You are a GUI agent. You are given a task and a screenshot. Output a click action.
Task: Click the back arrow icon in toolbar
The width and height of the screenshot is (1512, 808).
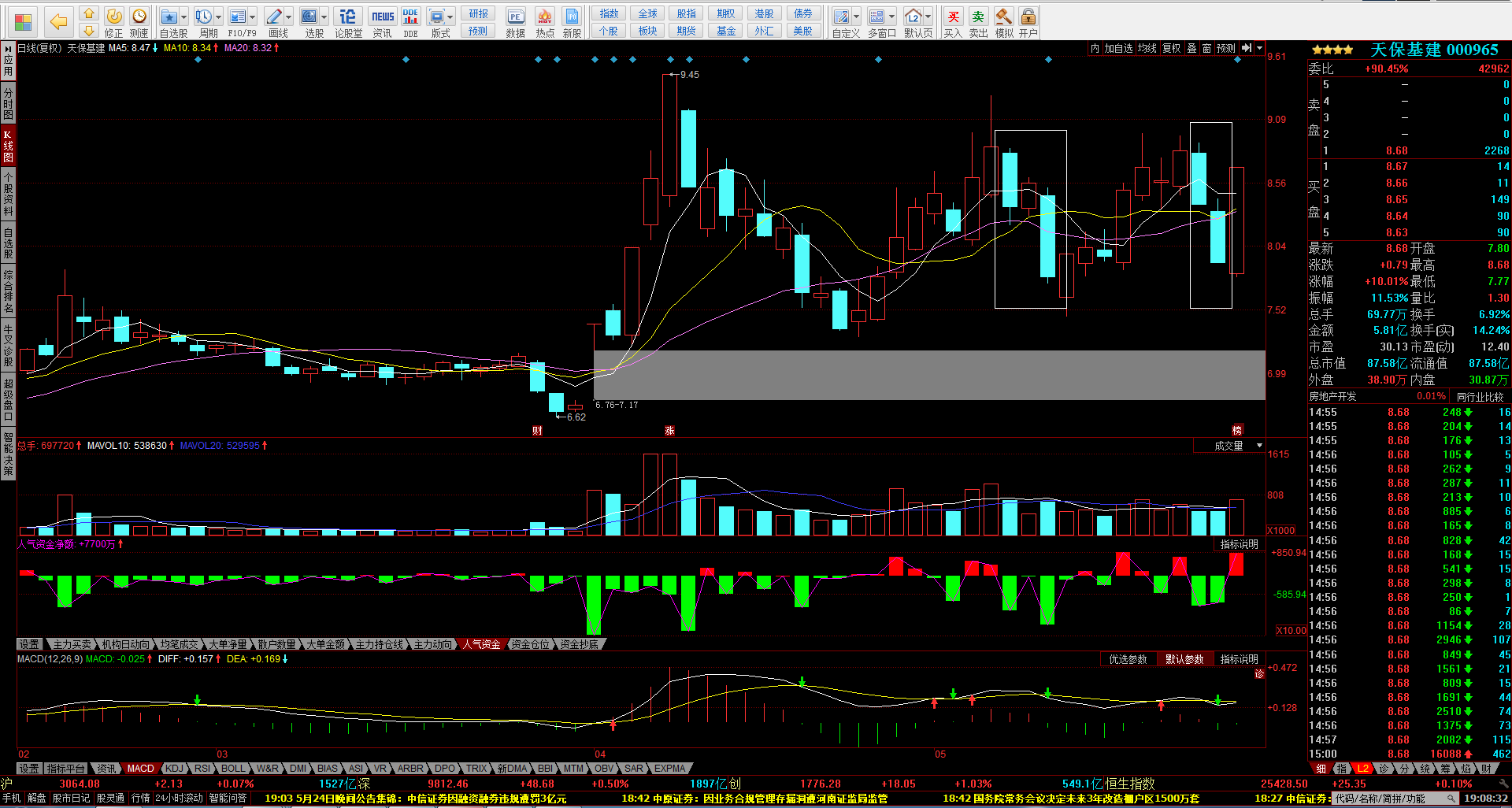point(57,21)
